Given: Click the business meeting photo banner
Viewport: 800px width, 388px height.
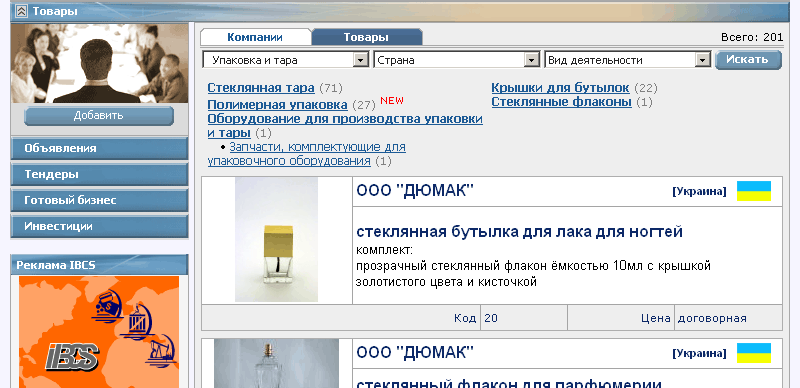Looking at the screenshot, I should [x=99, y=63].
